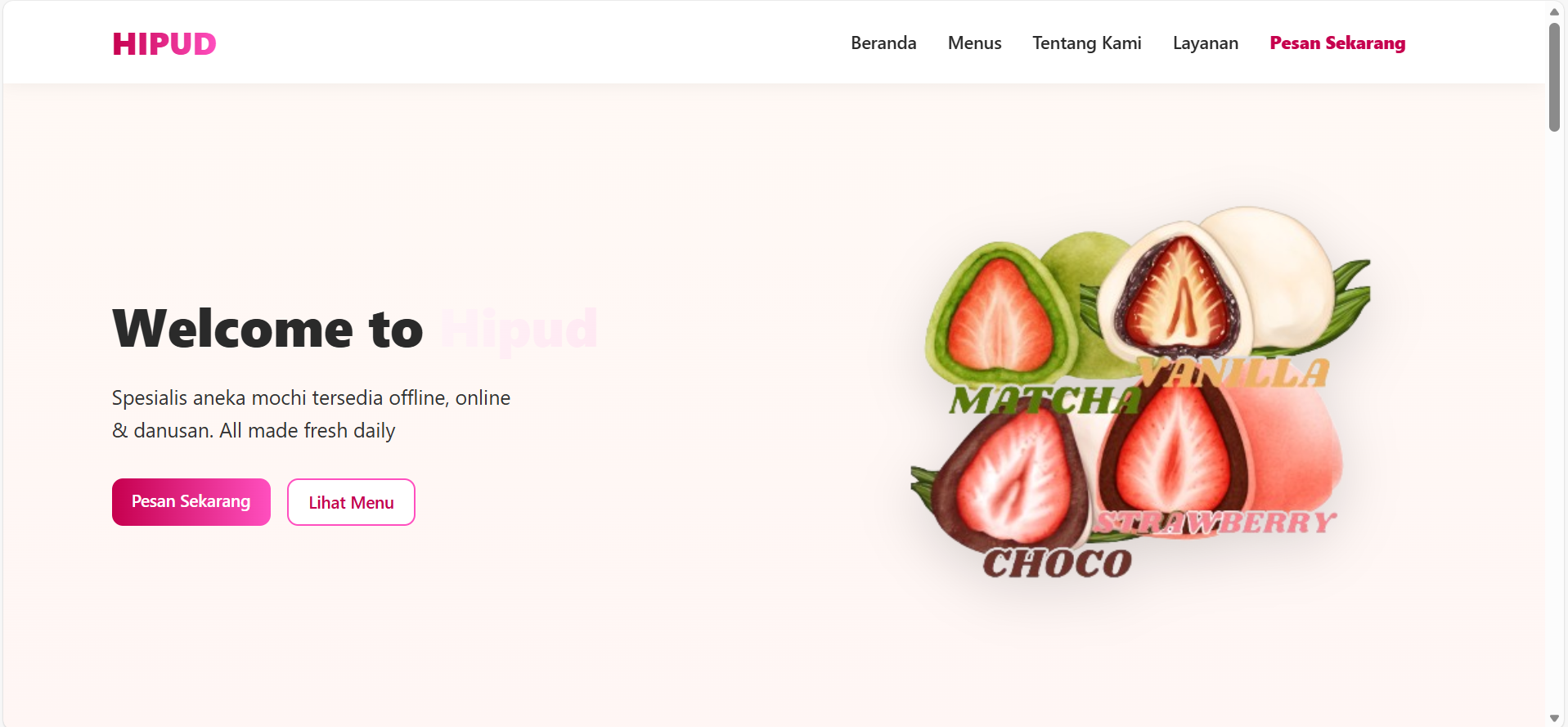Open Tentang Kami in navigation

(1086, 43)
